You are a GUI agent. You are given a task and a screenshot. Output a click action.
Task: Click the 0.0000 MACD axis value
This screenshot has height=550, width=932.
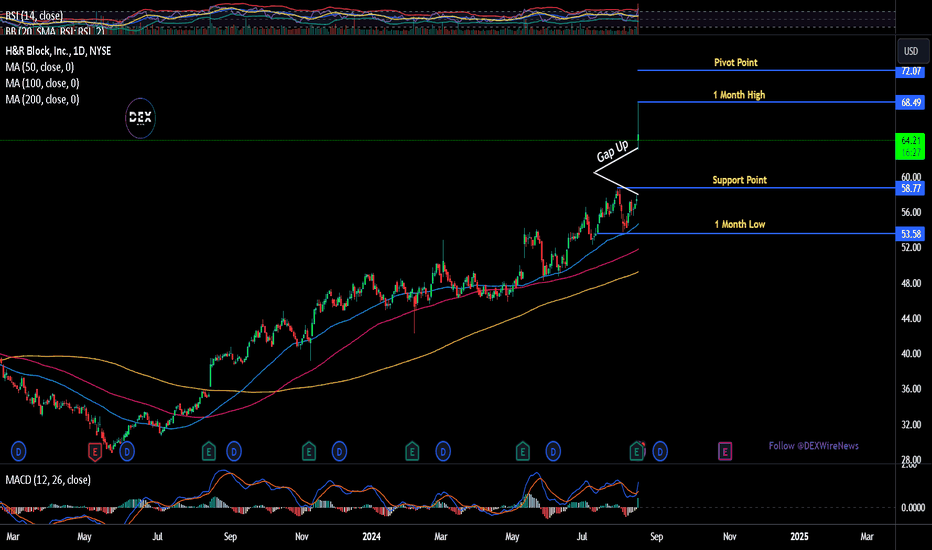[x=913, y=508]
